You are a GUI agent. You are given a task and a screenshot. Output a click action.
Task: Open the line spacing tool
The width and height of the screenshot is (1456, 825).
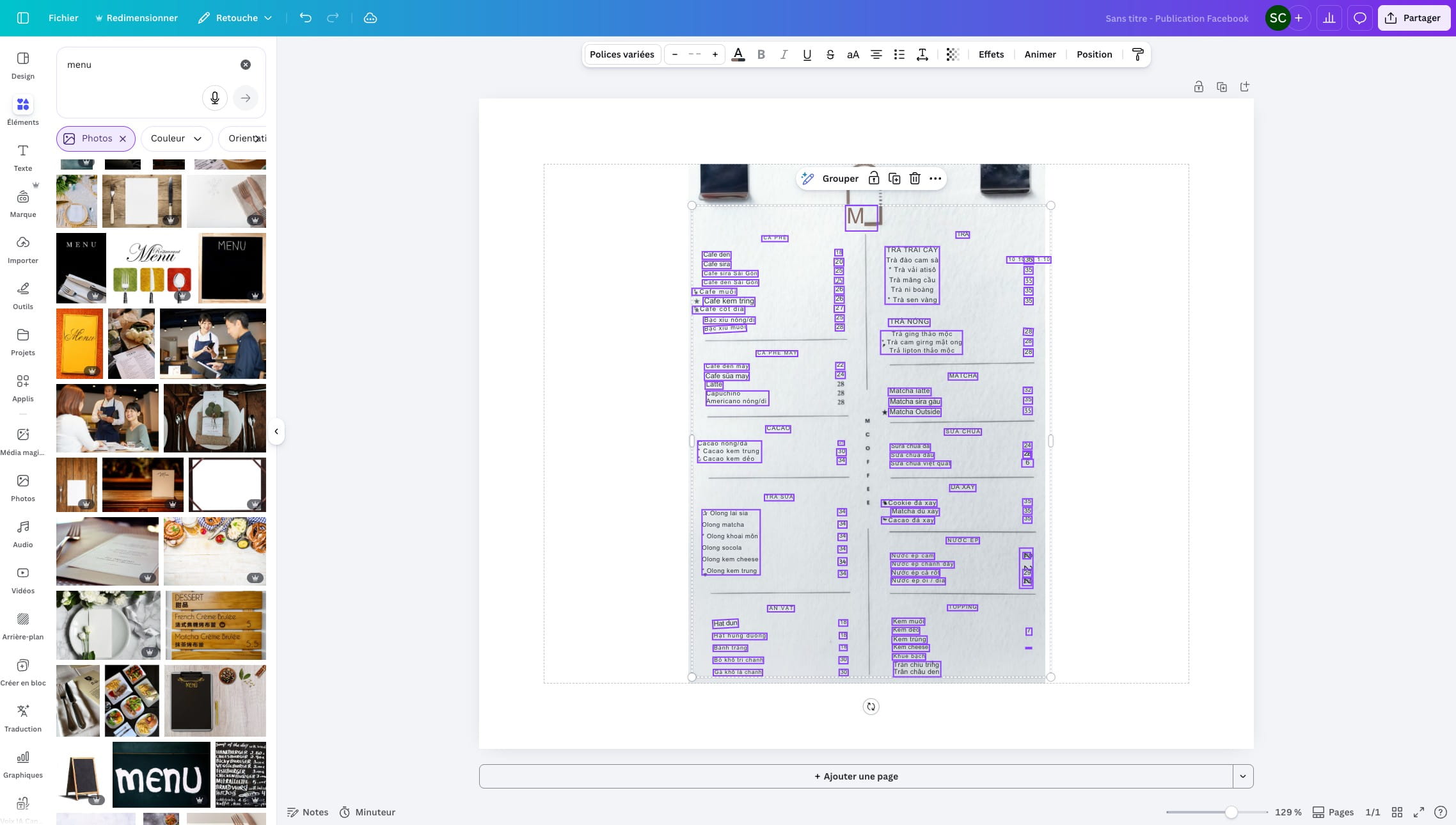click(922, 54)
